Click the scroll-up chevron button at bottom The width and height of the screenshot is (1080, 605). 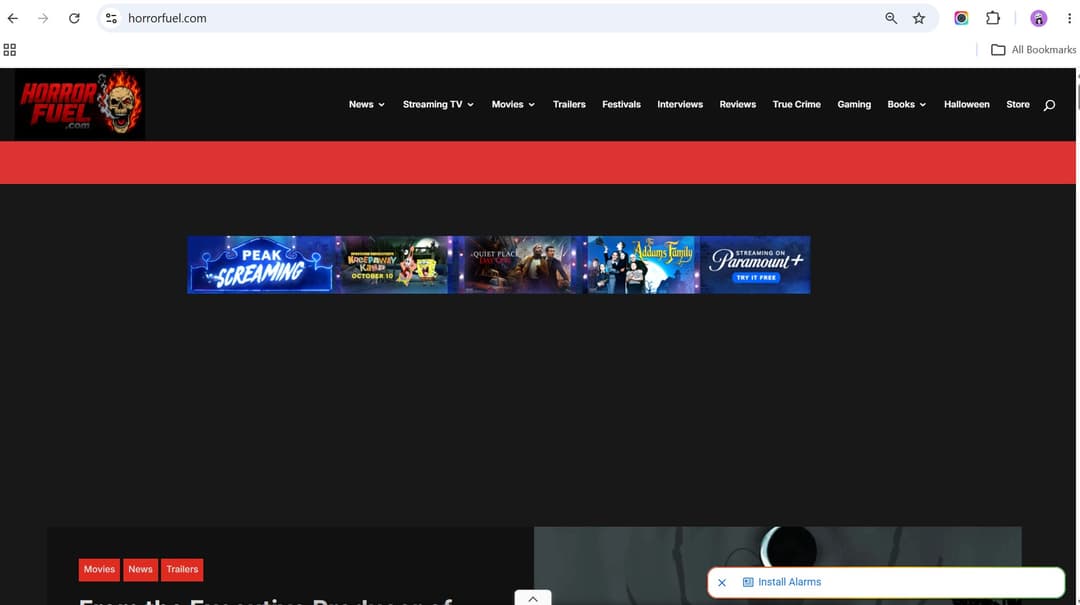pyautogui.click(x=532, y=598)
